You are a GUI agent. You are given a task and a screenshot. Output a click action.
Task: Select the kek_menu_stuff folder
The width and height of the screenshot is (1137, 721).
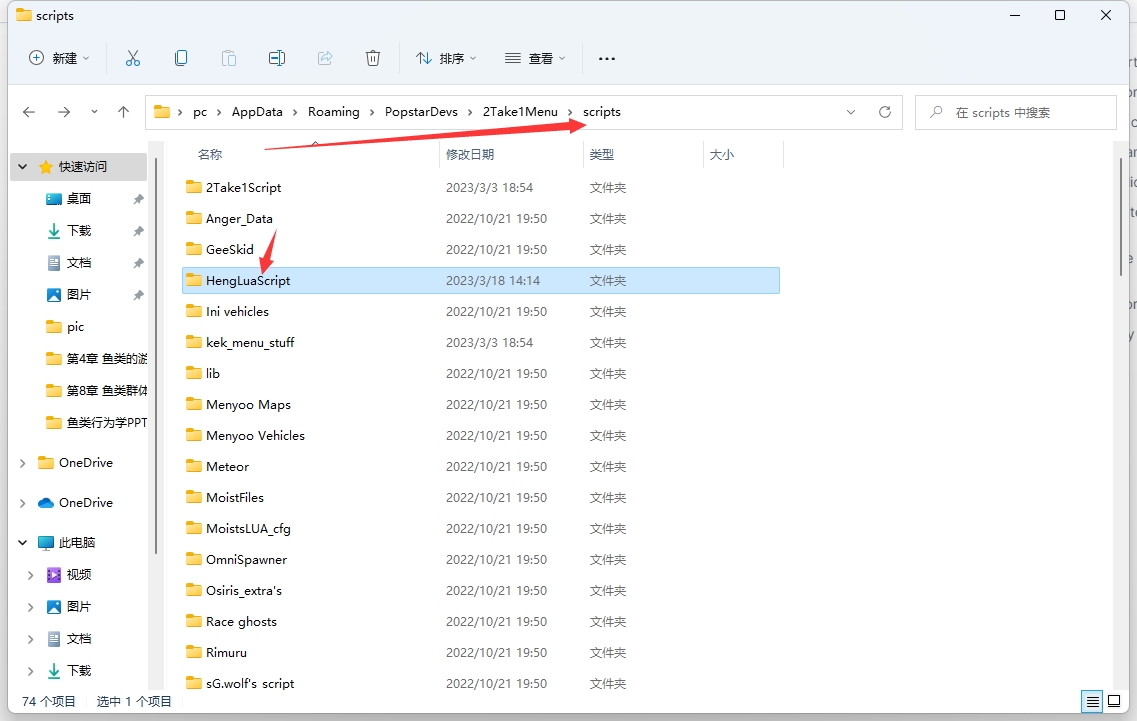point(250,342)
